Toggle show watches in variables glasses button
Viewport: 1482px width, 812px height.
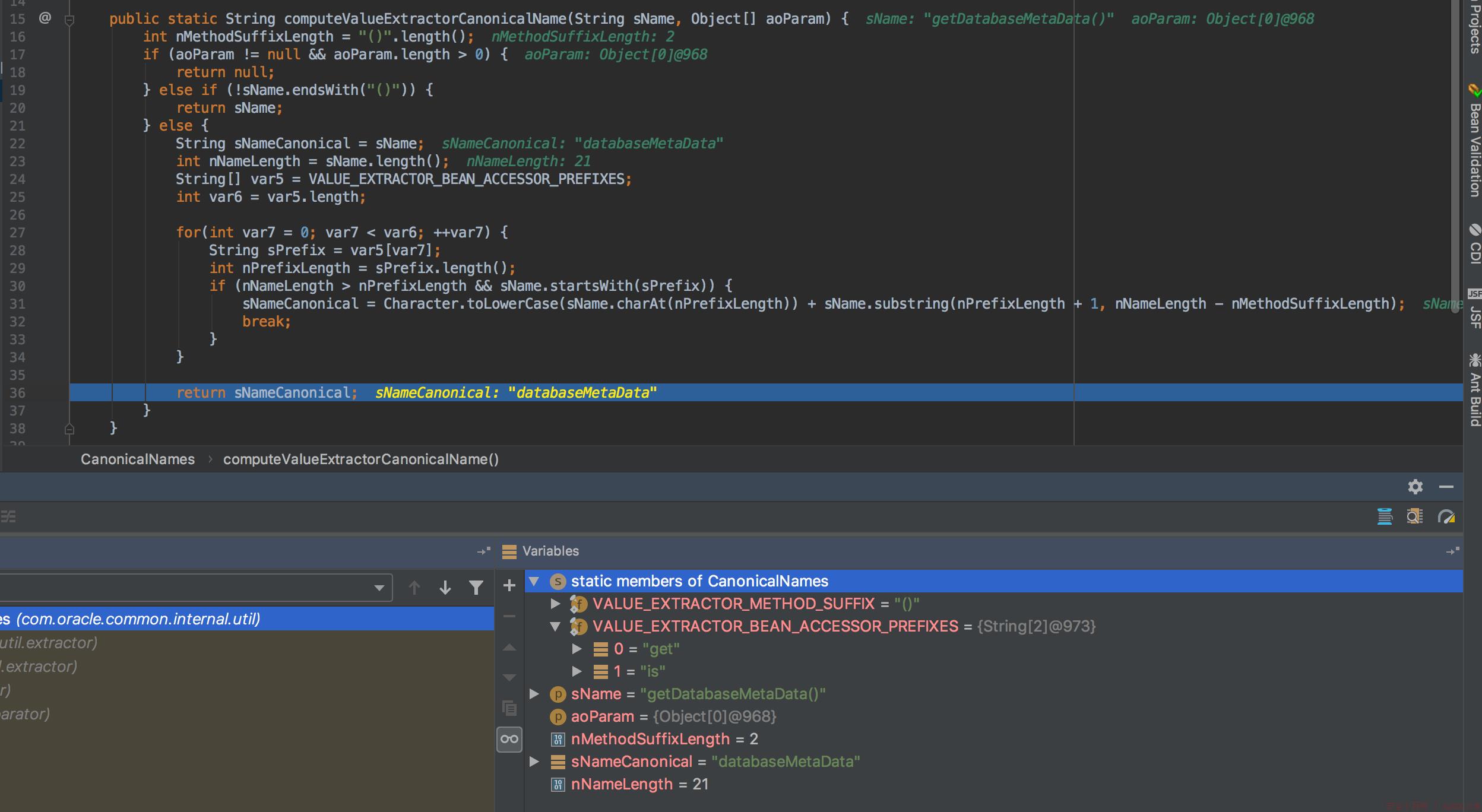(x=509, y=740)
